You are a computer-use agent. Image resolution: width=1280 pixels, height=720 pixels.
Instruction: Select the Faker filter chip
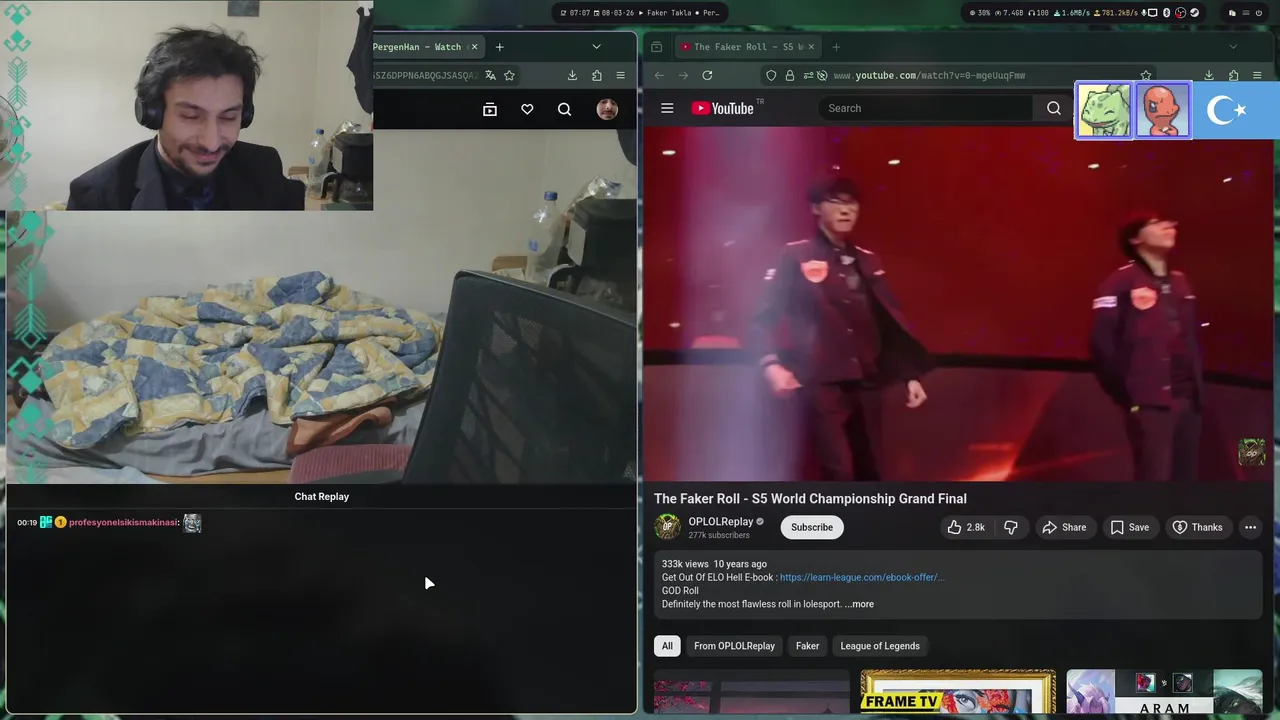(x=807, y=646)
